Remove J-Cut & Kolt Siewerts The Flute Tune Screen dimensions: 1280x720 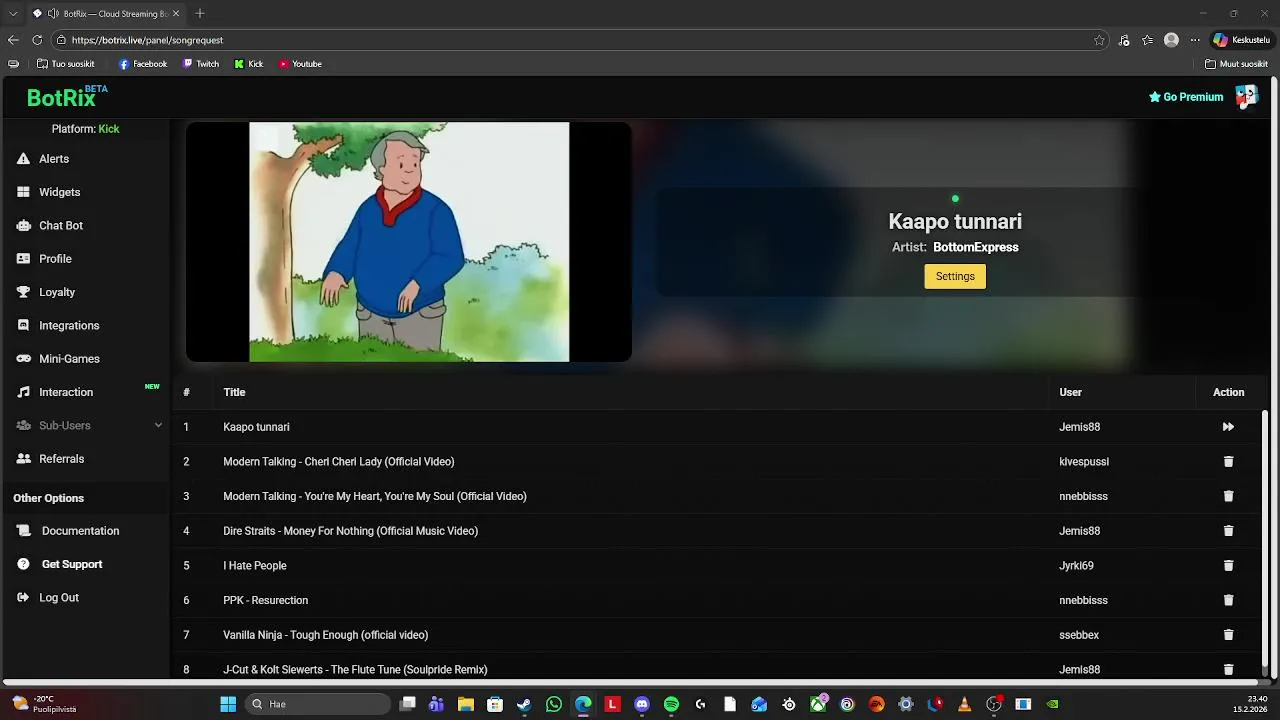[x=1228, y=670]
